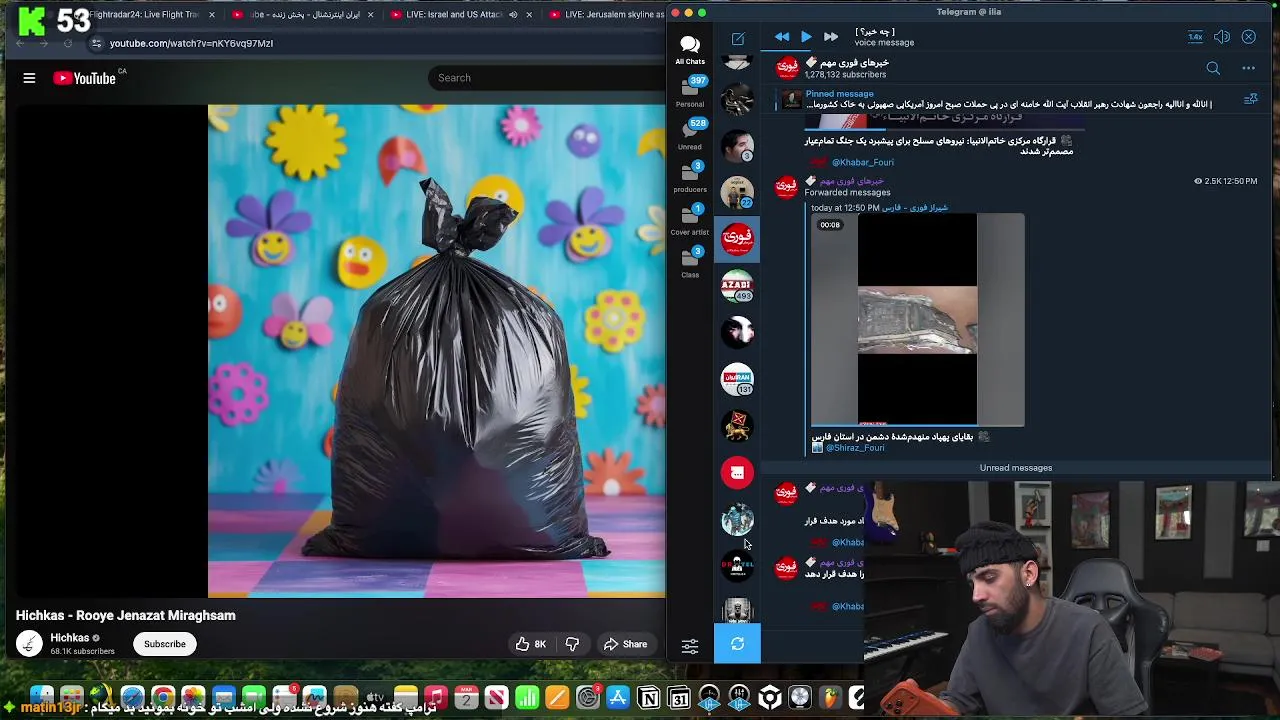Open Google Chrome from the Dock
The width and height of the screenshot is (1280, 720).
pos(163,697)
